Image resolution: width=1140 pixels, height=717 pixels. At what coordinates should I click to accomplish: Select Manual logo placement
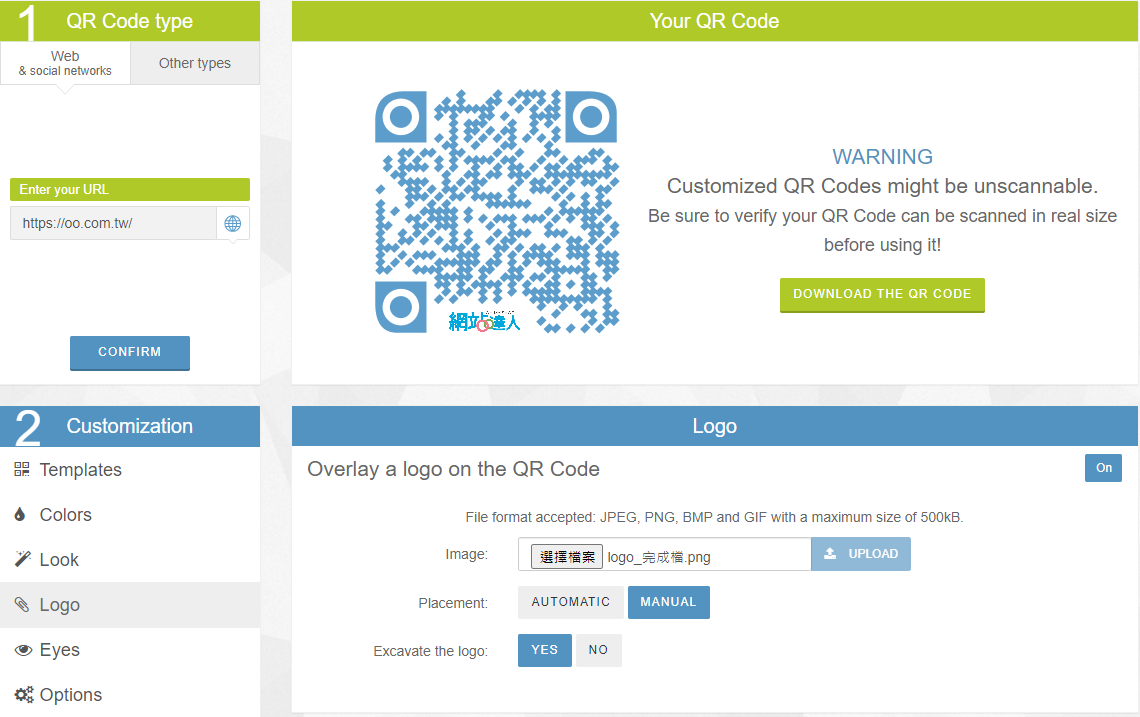(668, 602)
